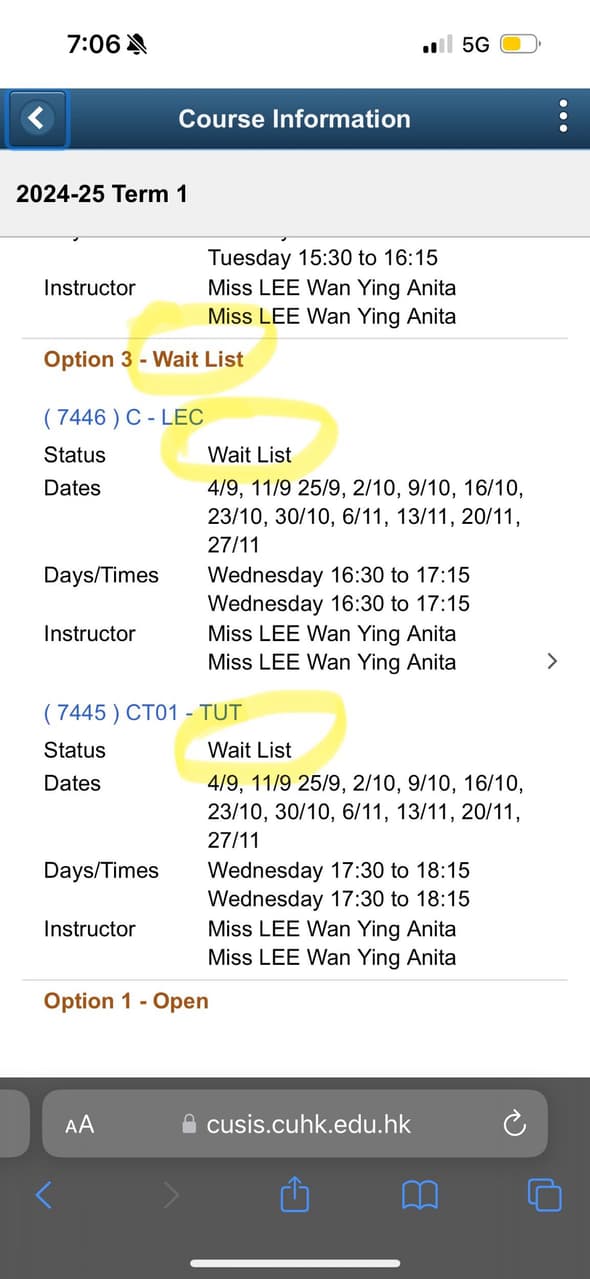Tap the battery indicator in the status bar
The width and height of the screenshot is (590, 1279).
coord(519,44)
